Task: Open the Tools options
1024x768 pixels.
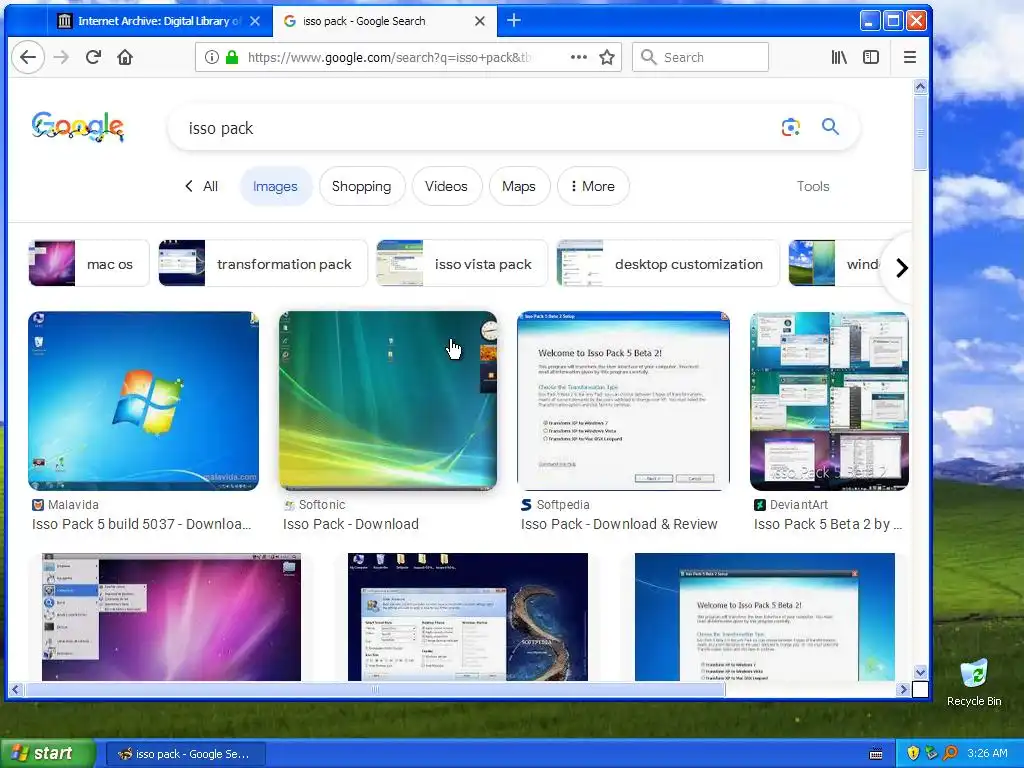Action: pos(813,186)
